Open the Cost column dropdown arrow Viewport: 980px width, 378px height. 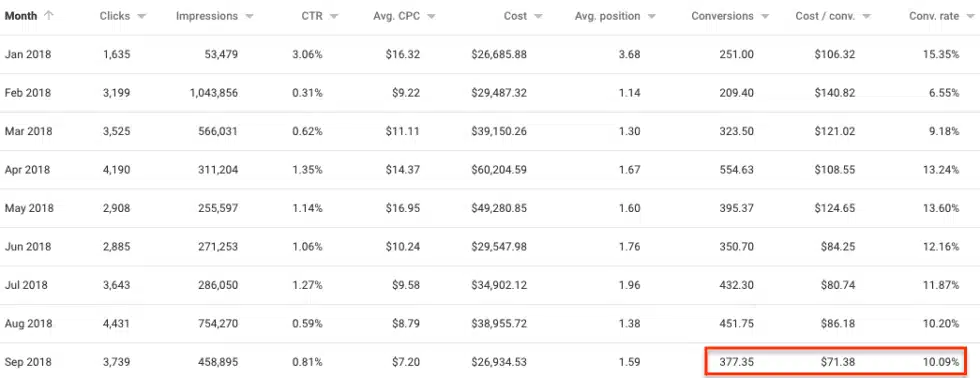click(538, 17)
